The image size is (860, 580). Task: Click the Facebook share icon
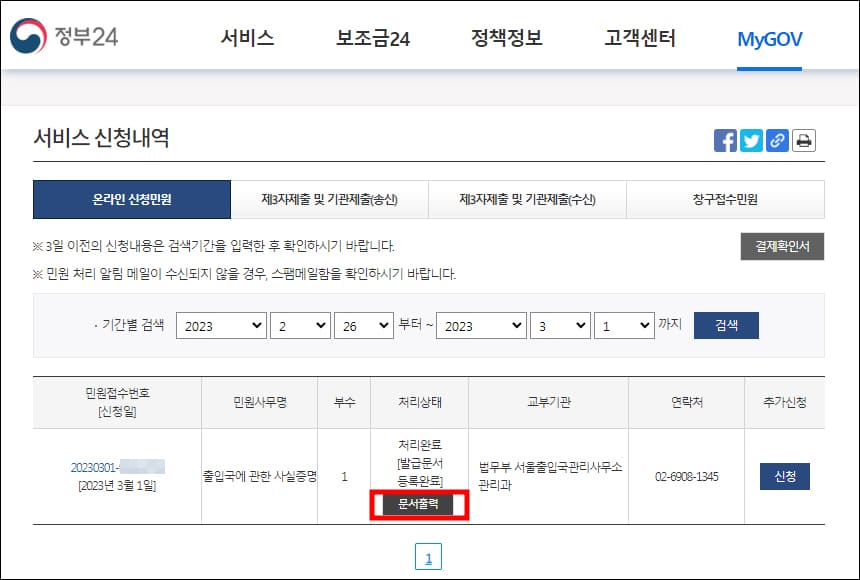725,140
